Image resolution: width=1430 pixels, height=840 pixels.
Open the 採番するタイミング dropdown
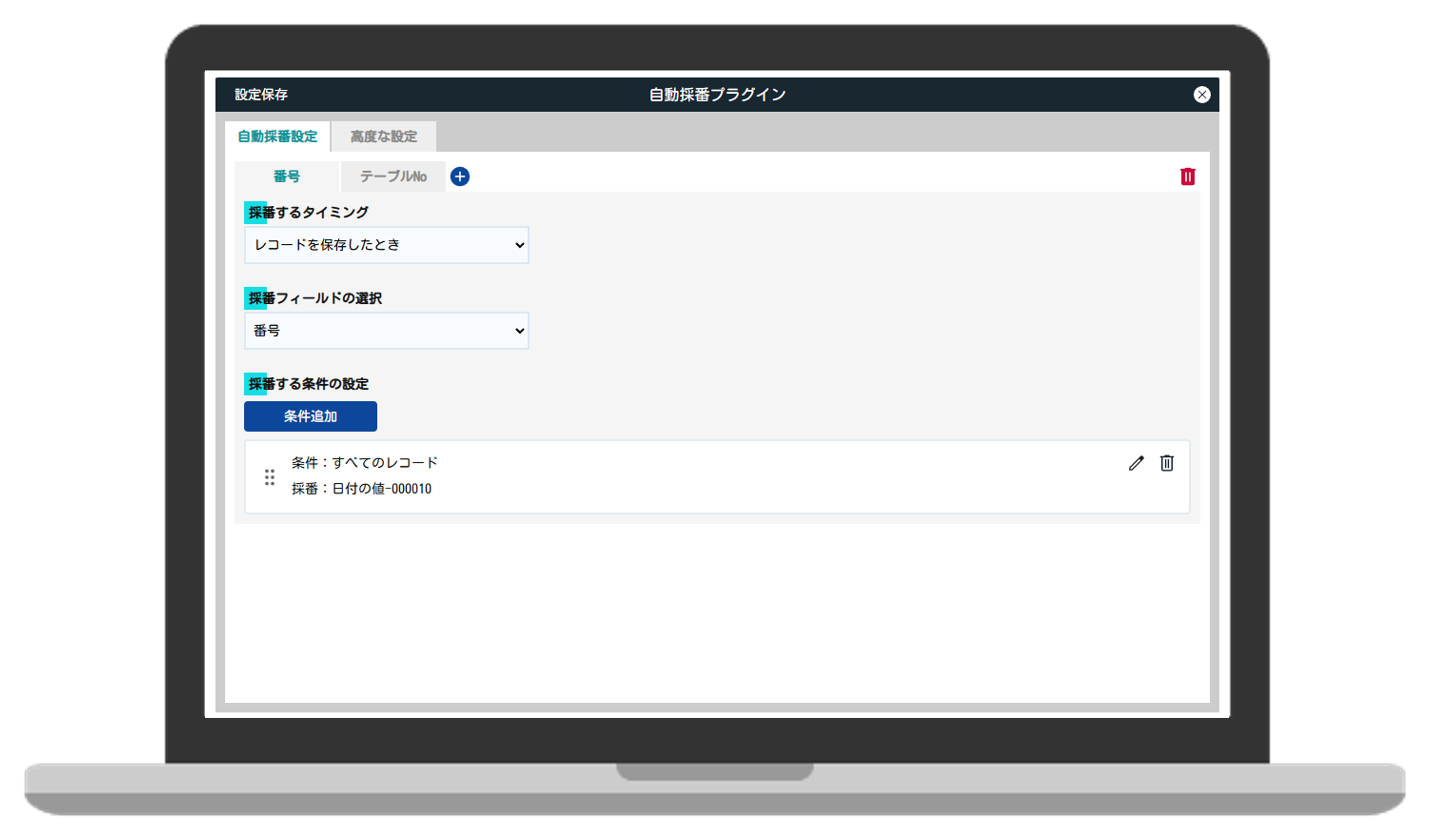(x=386, y=245)
